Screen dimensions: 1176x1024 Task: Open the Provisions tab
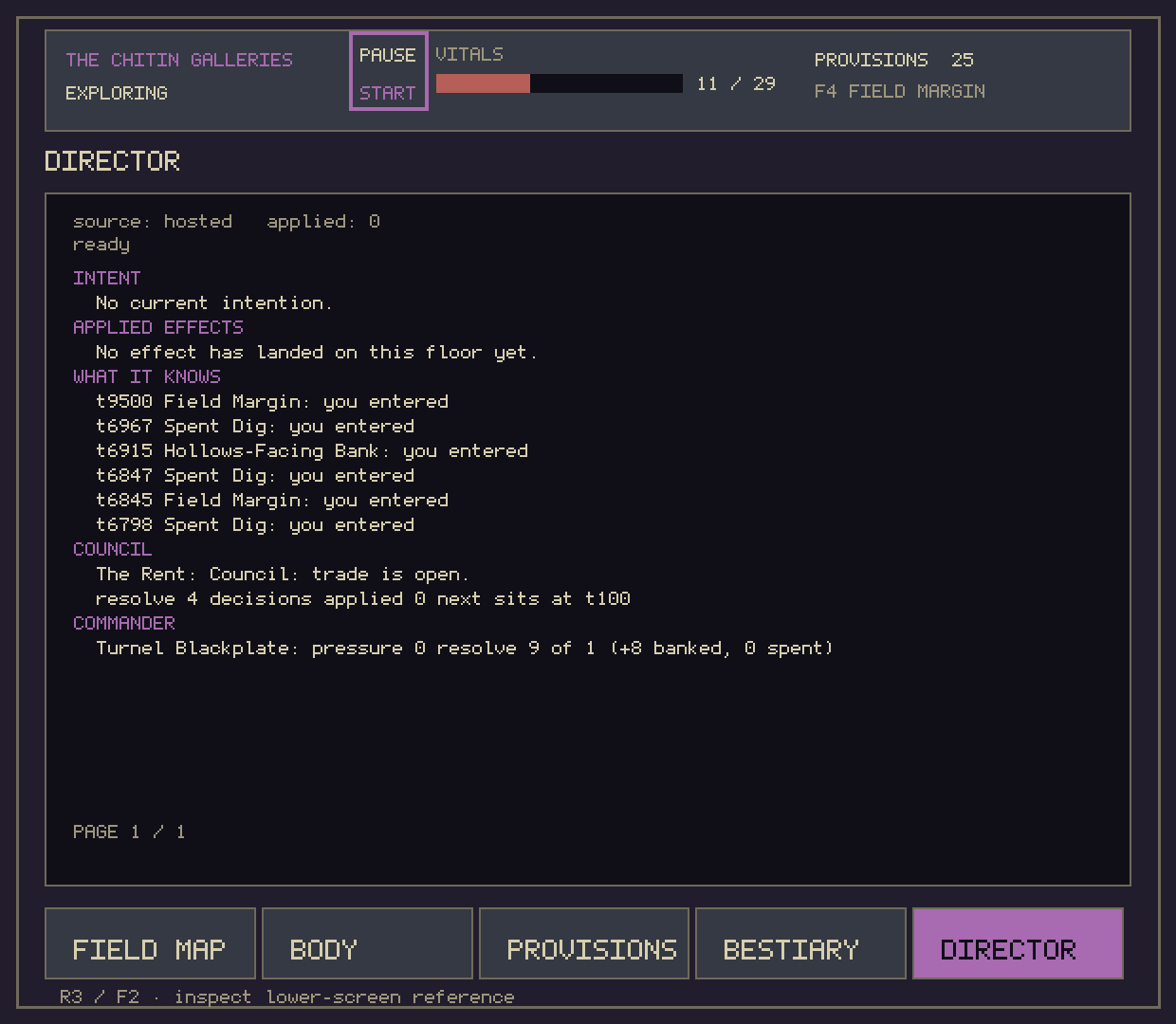coord(584,943)
